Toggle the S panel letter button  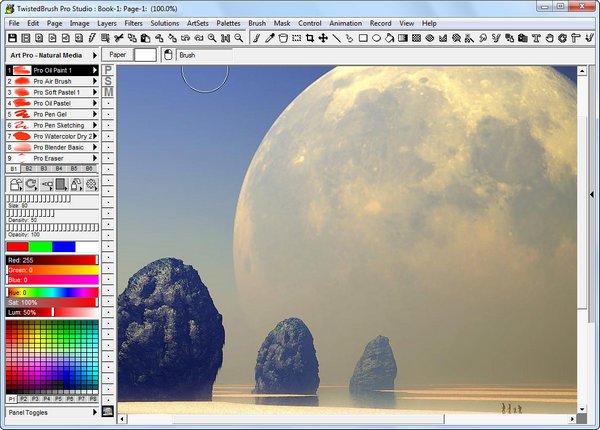108,81
